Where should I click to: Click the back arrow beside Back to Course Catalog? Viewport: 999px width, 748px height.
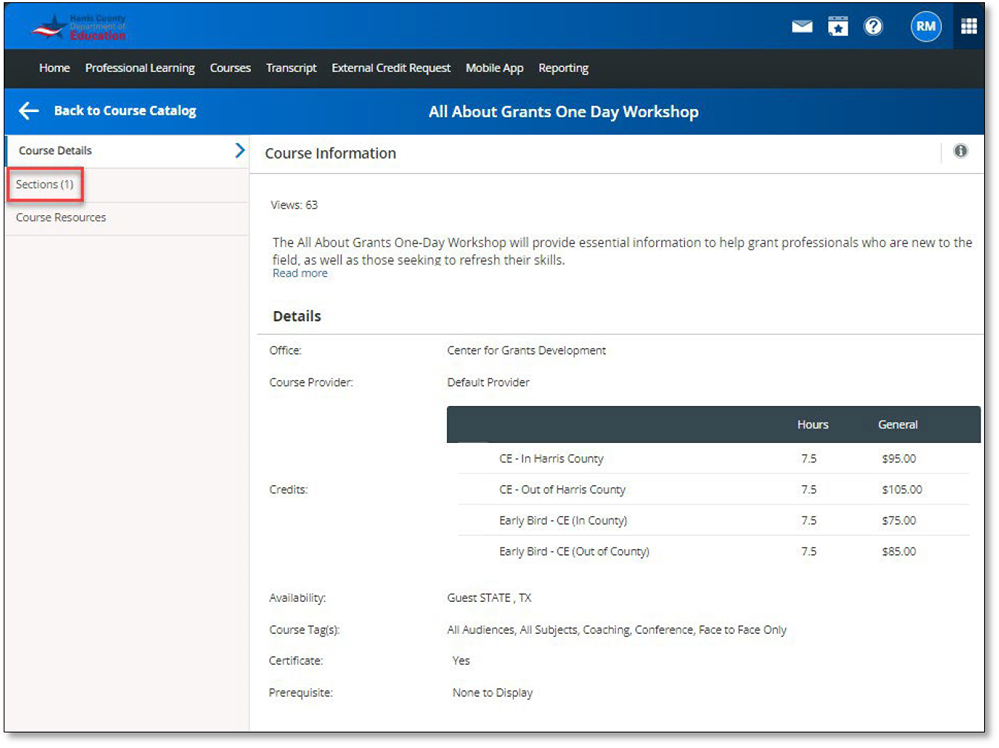point(28,111)
